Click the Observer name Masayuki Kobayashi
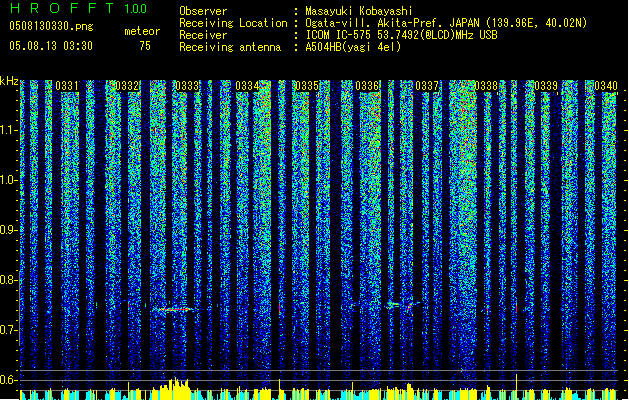This screenshot has width=629, height=400. click(x=359, y=11)
